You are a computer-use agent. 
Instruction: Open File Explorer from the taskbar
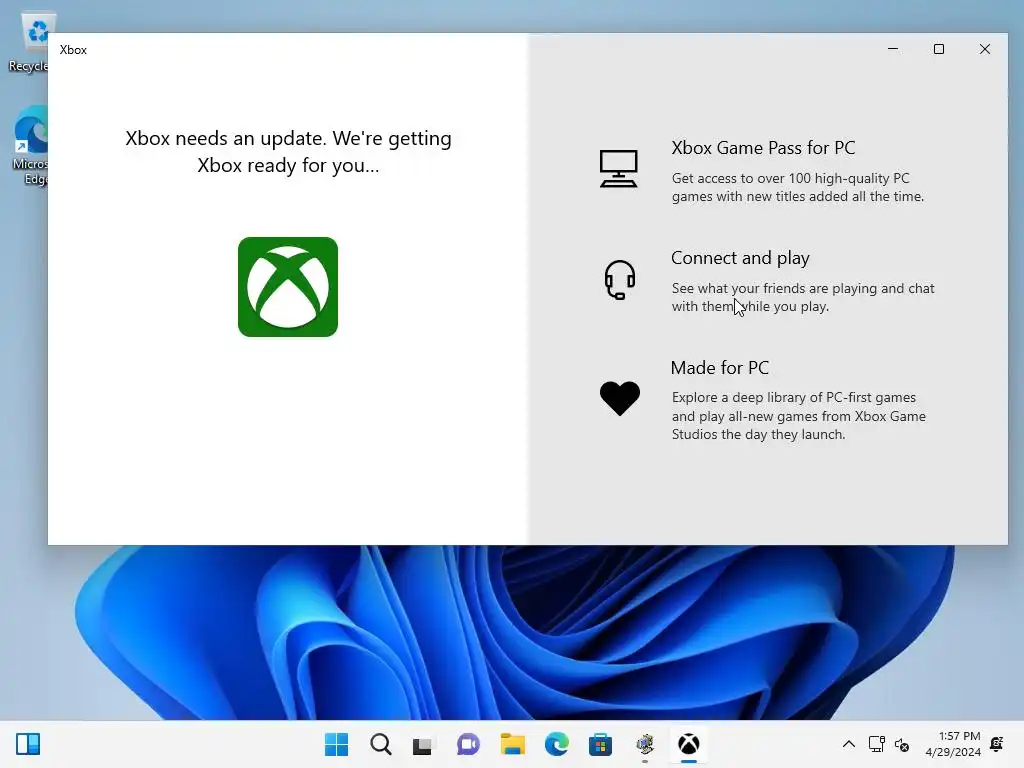[x=513, y=744]
